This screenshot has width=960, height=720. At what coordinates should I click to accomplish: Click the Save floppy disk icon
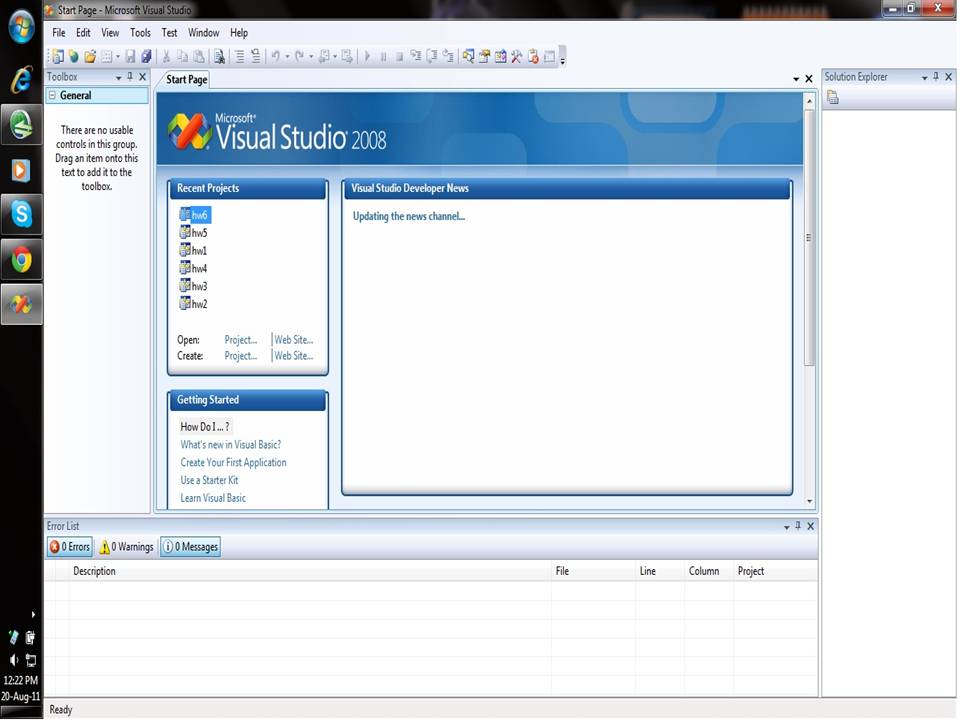pos(130,56)
